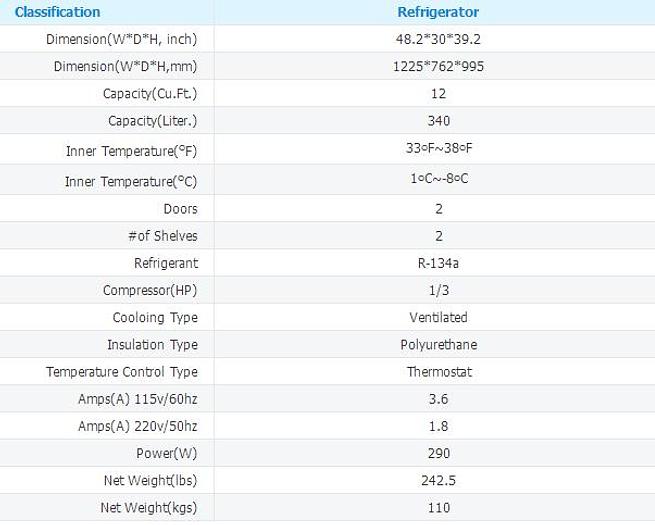
Task: Click the Power(W) row label
Action: coord(165,452)
